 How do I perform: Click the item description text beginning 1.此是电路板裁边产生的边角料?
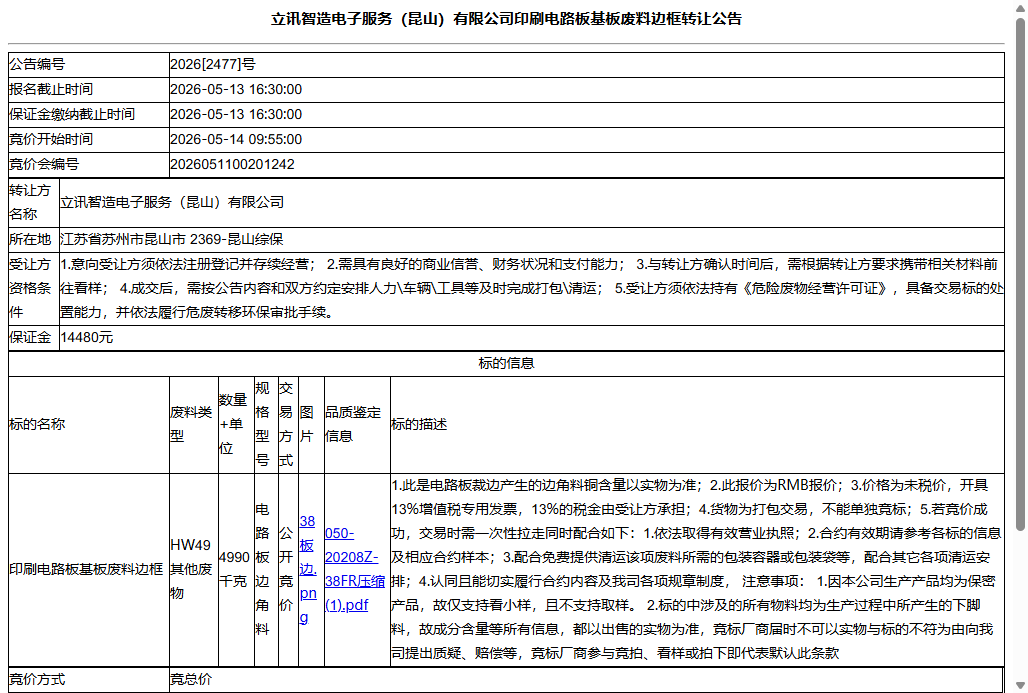click(696, 569)
